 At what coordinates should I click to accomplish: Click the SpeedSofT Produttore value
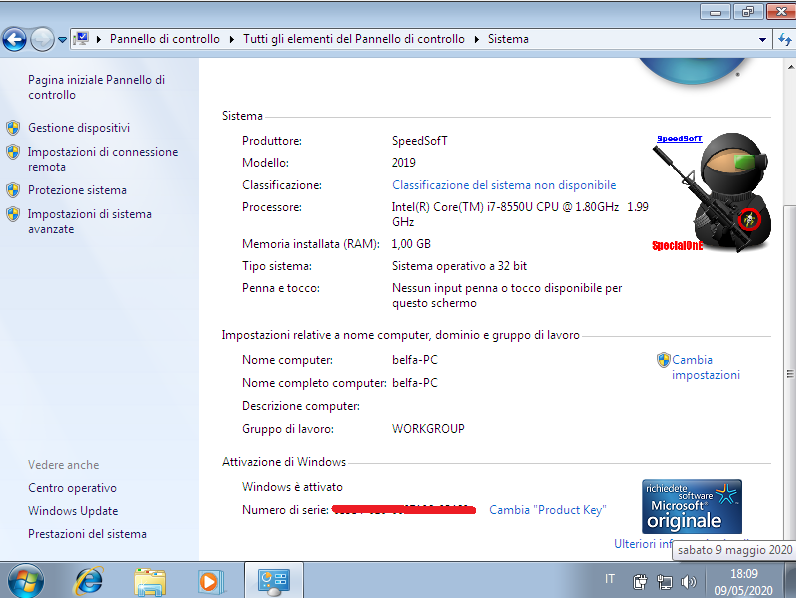420,141
